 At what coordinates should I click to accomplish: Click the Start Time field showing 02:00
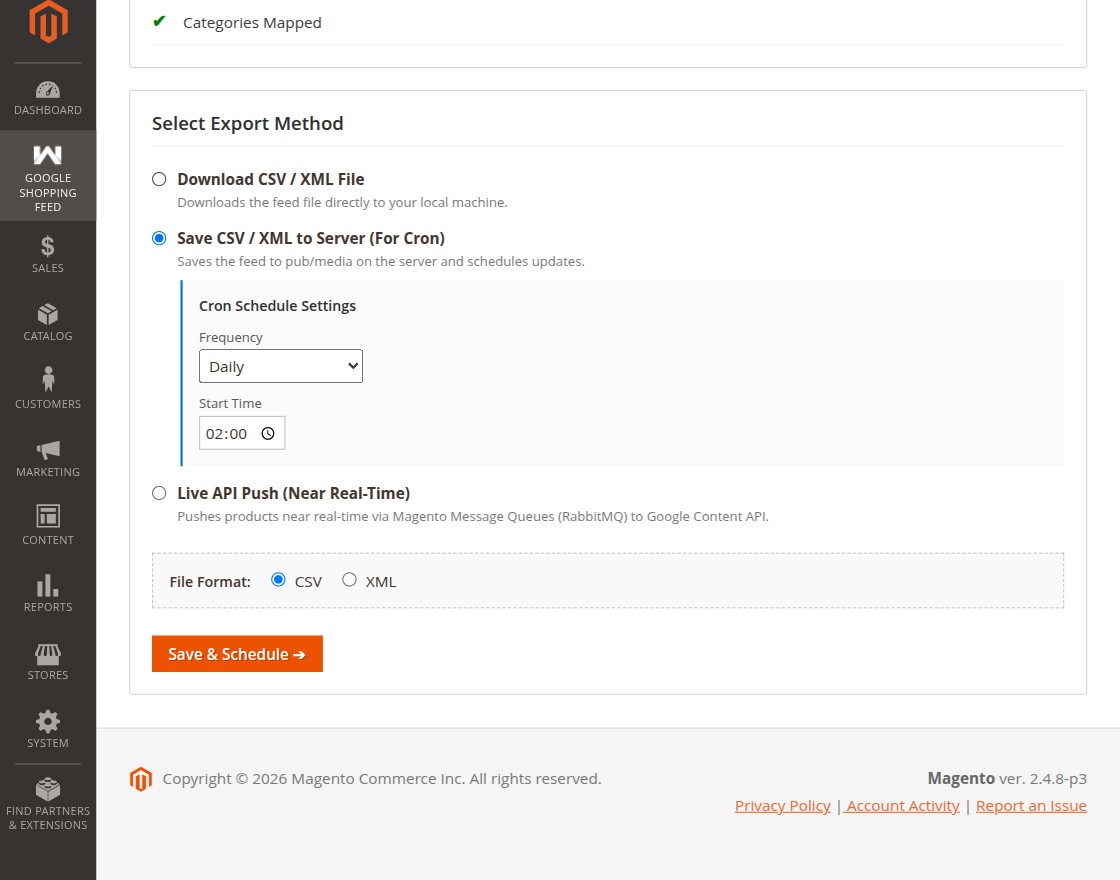[x=242, y=433]
